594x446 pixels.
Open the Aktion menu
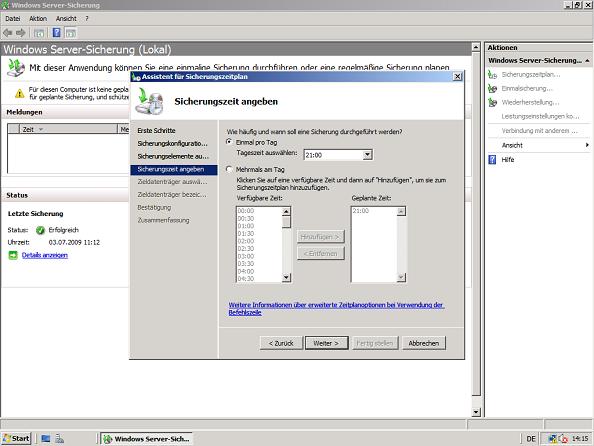click(38, 19)
